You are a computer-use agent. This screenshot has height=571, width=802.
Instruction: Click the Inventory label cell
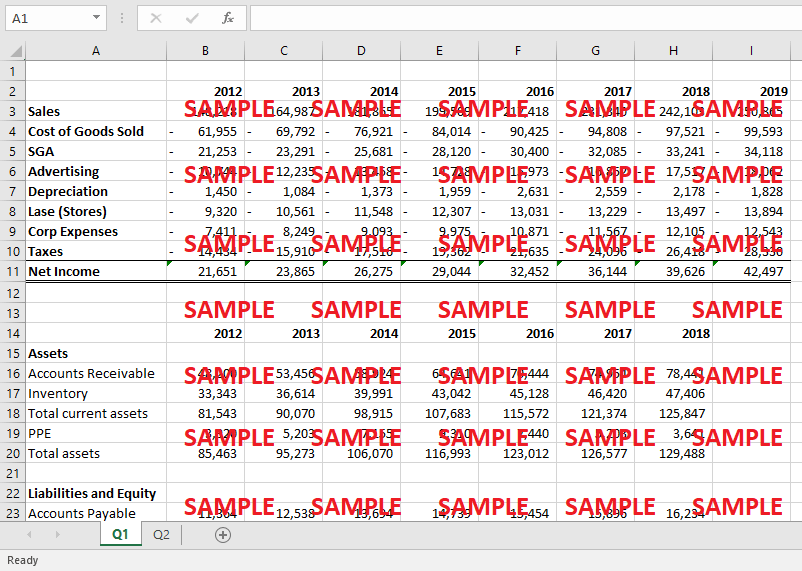click(x=96, y=393)
